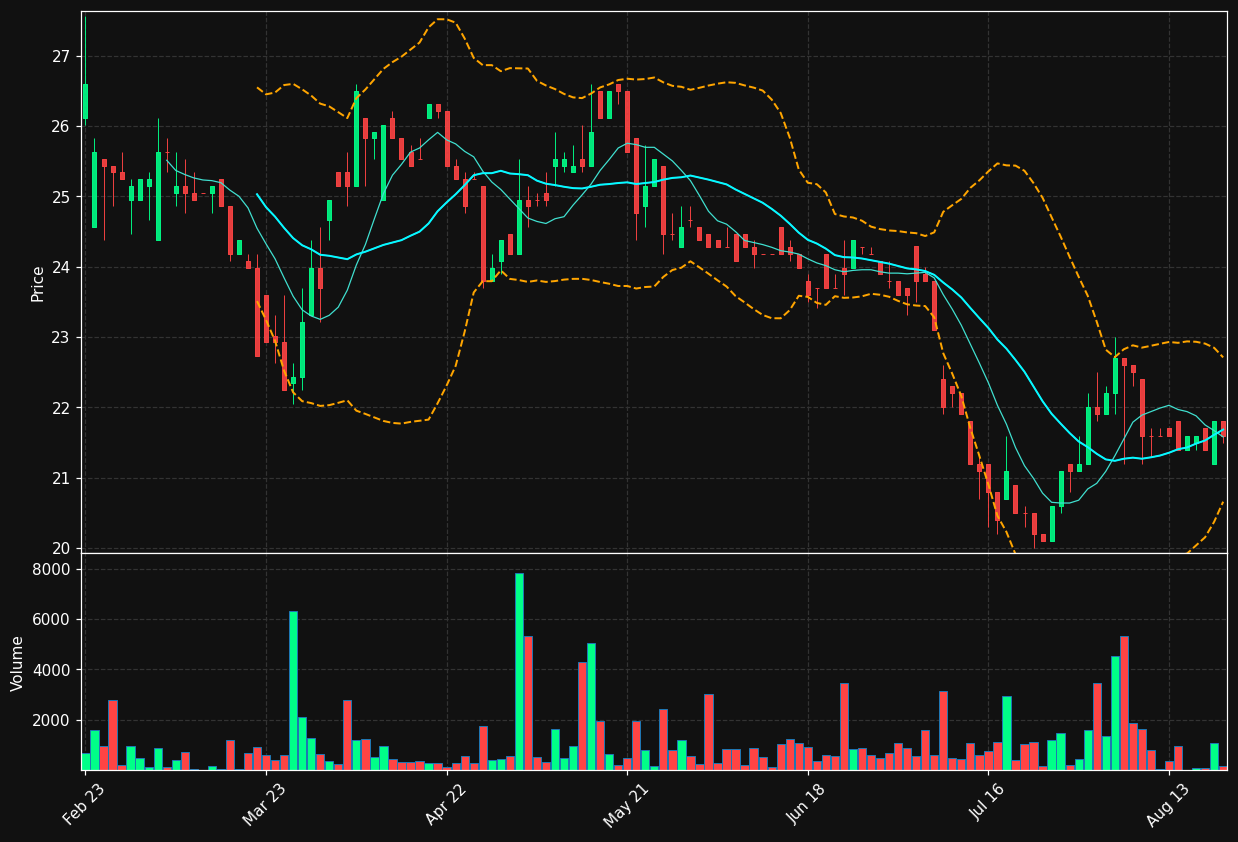Viewport: 1238px width, 842px height.
Task: Click the 26 price tick label
Action: pyautogui.click(x=62, y=127)
